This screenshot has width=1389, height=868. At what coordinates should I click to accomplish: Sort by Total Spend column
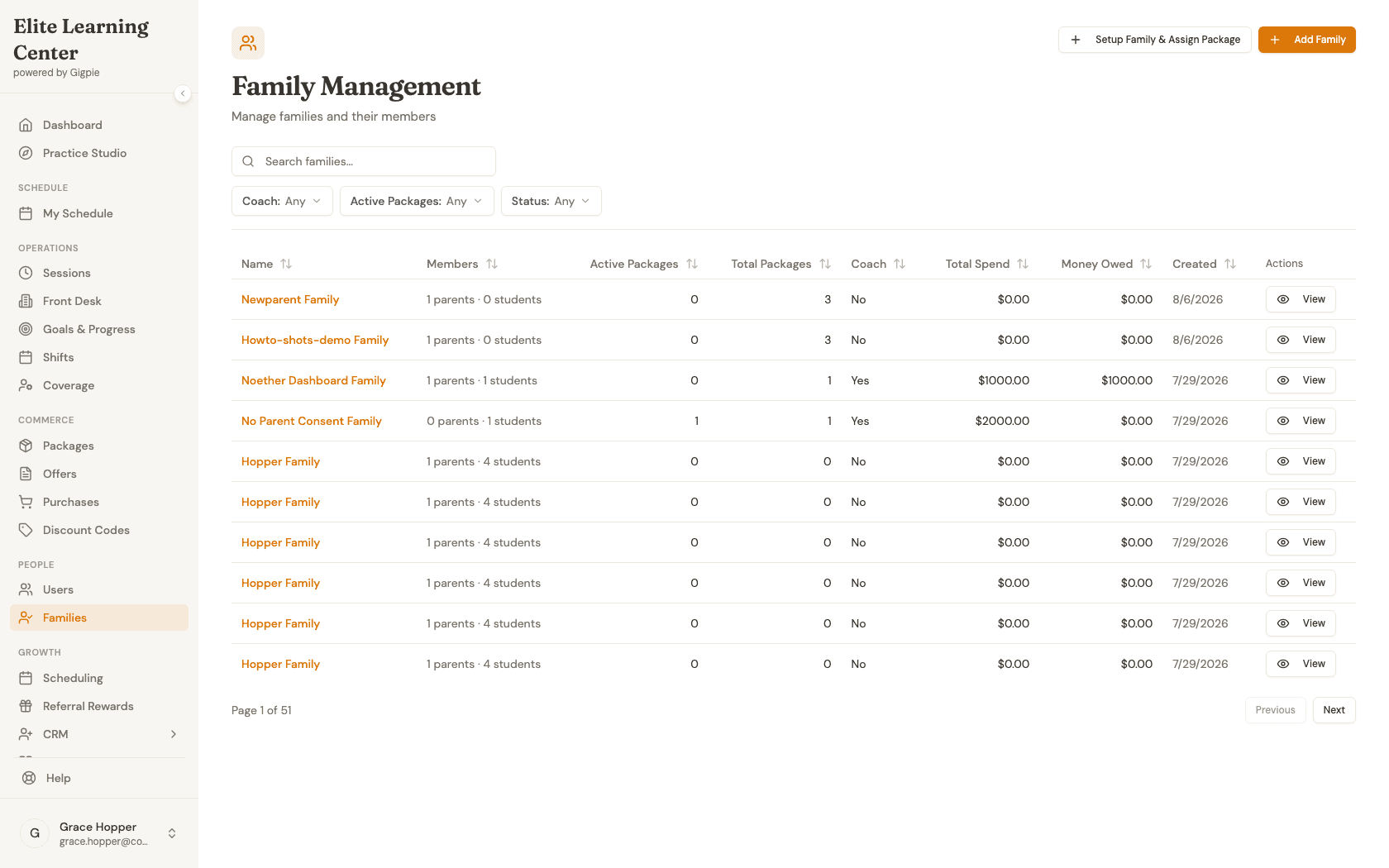(987, 264)
